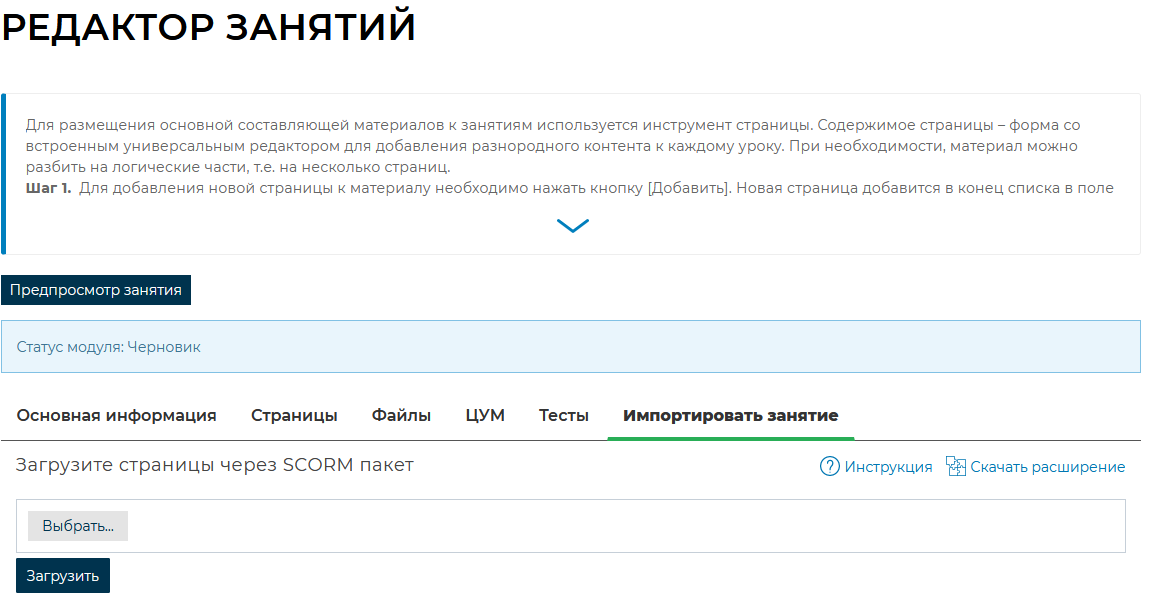The height and width of the screenshot is (600, 1151).
Task: Click the Редактор занятий page heading
Action: pyautogui.click(x=208, y=28)
